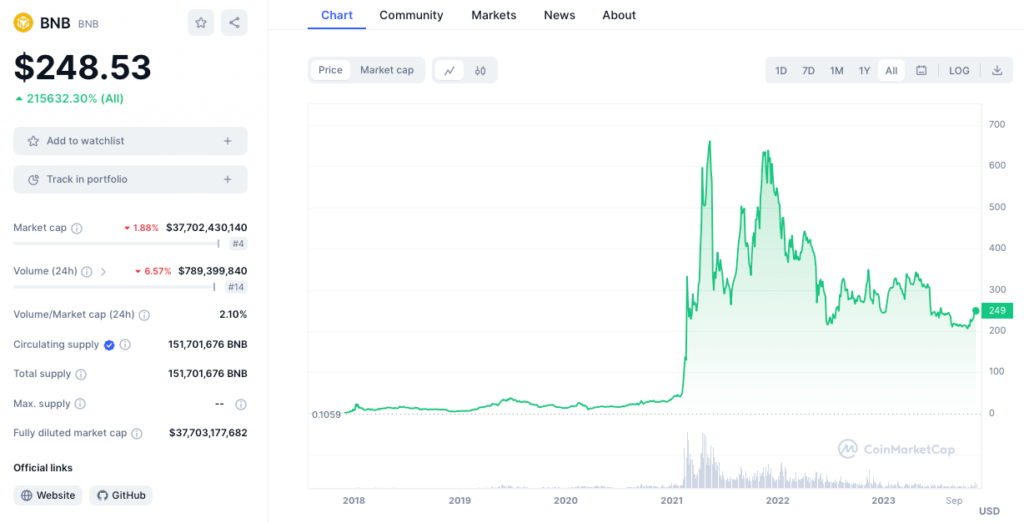Open the official Website link
This screenshot has height=523, width=1024.
pyautogui.click(x=48, y=496)
